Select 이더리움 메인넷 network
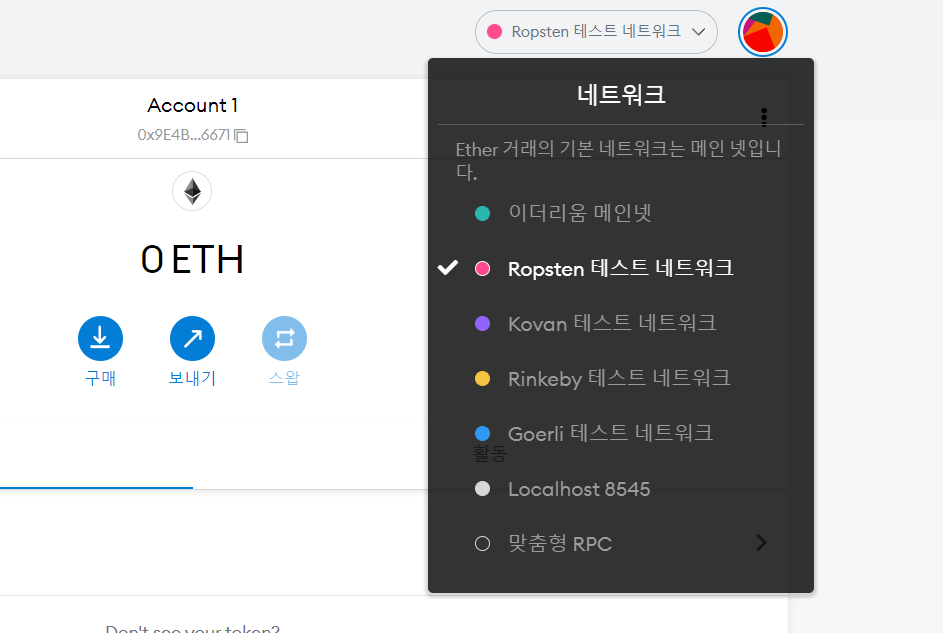This screenshot has height=633, width=943. tap(621, 213)
